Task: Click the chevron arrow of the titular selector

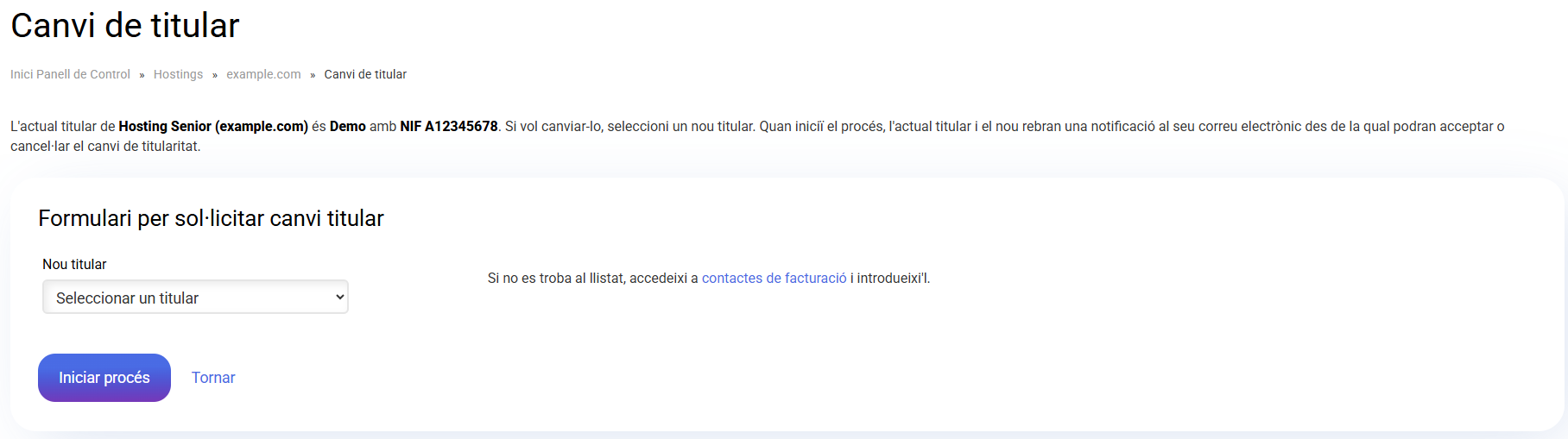Action: point(339,298)
